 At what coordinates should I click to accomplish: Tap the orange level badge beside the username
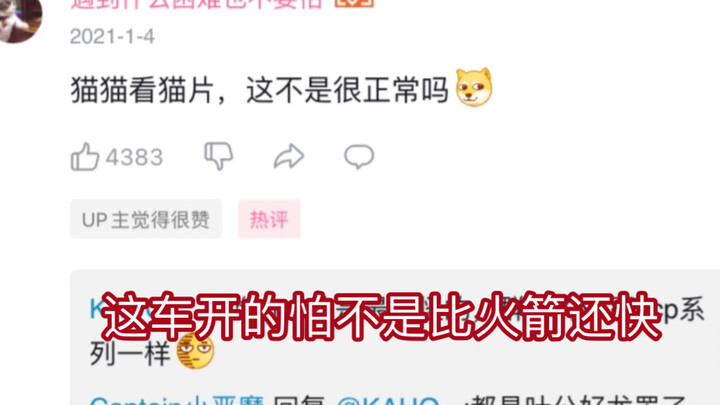(354, 2)
